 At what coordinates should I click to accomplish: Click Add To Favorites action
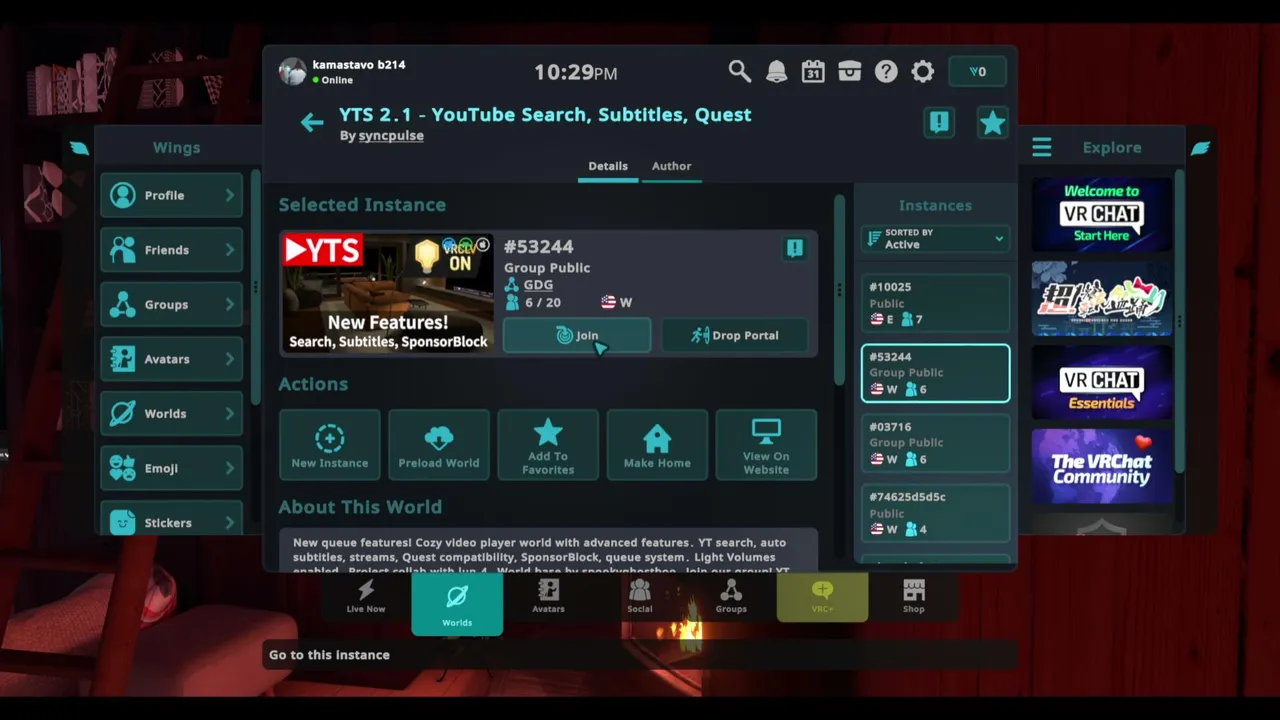548,445
